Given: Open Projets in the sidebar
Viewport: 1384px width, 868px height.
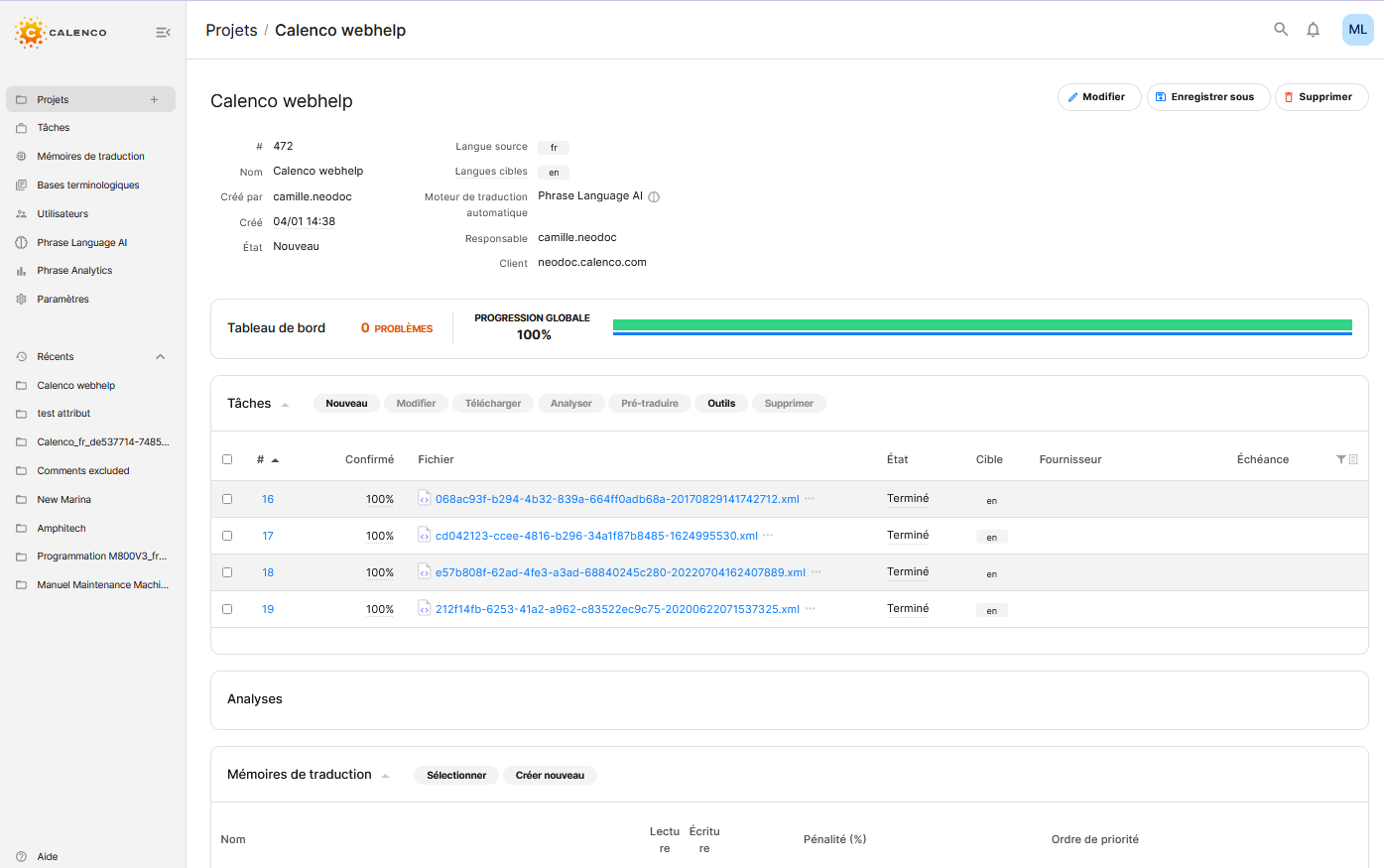Looking at the screenshot, I should (x=90, y=99).
